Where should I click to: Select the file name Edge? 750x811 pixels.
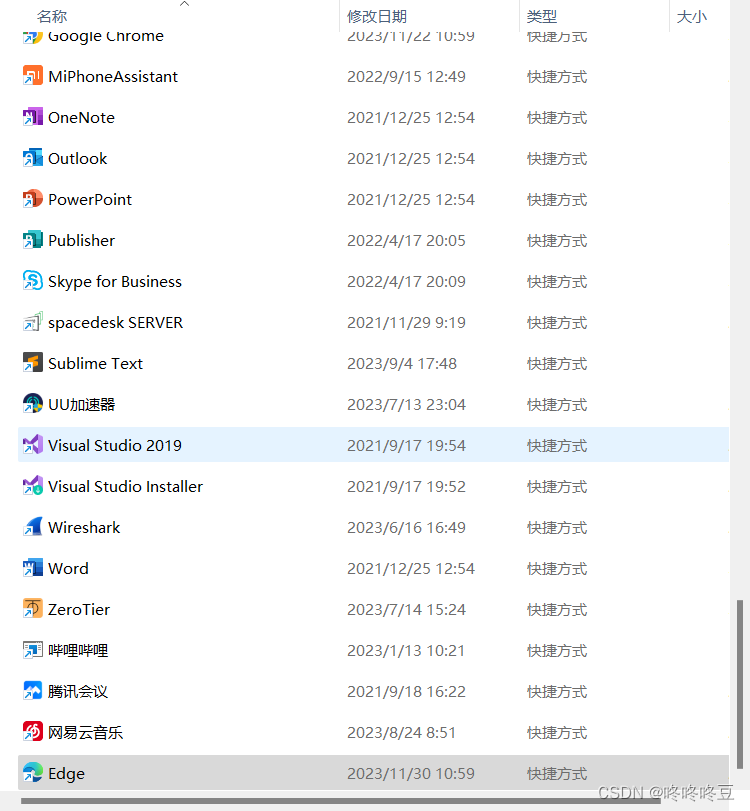[66, 773]
